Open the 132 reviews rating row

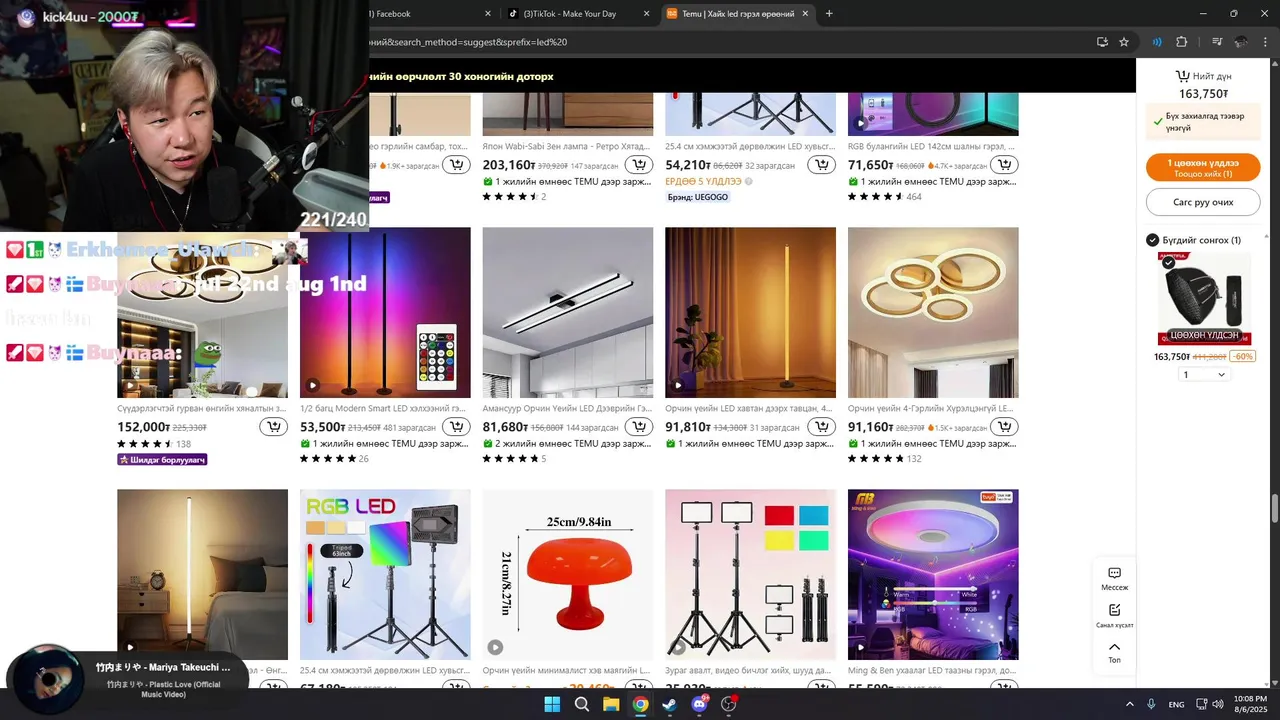click(x=885, y=459)
